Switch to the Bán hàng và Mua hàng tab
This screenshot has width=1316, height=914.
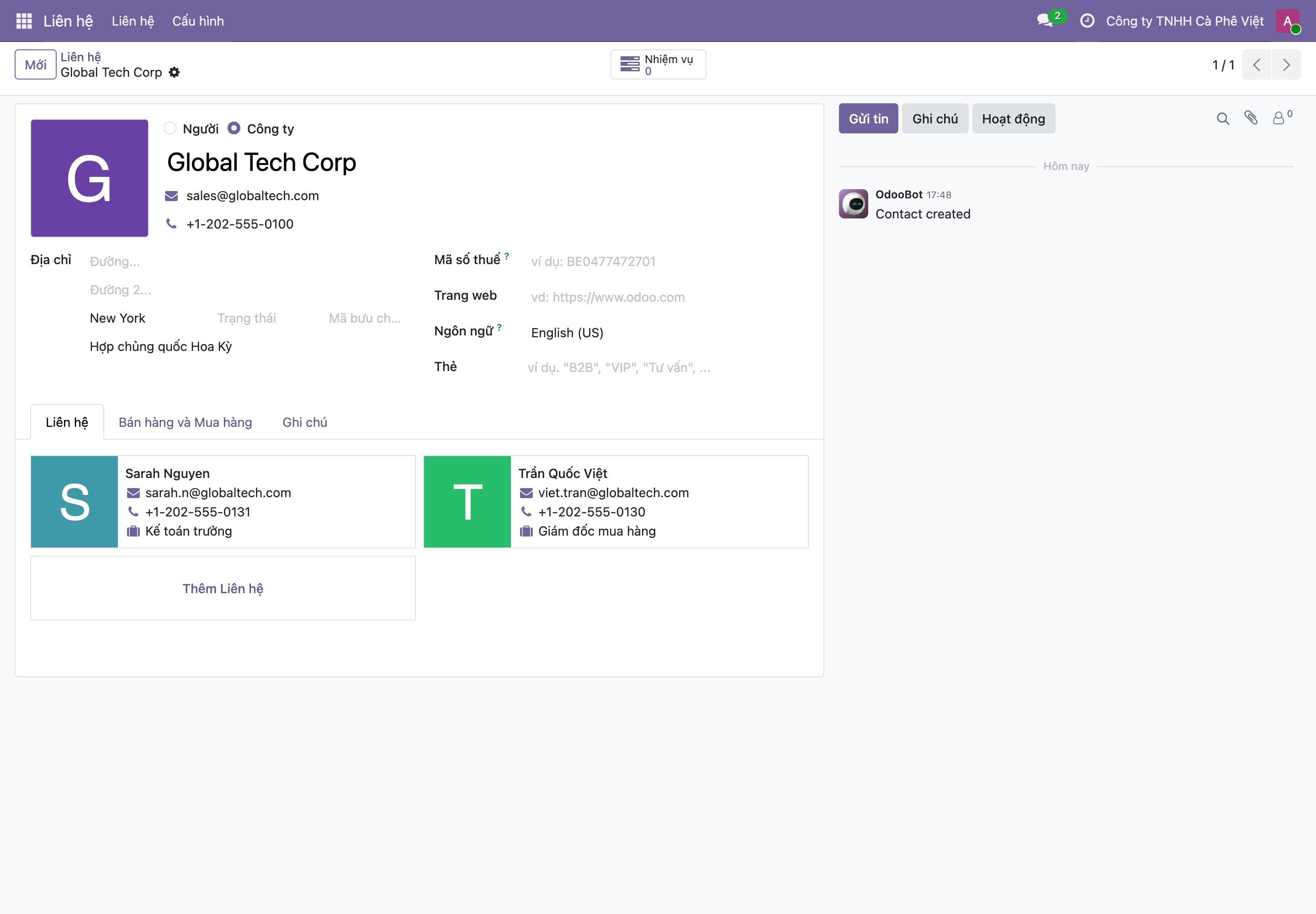pos(185,422)
